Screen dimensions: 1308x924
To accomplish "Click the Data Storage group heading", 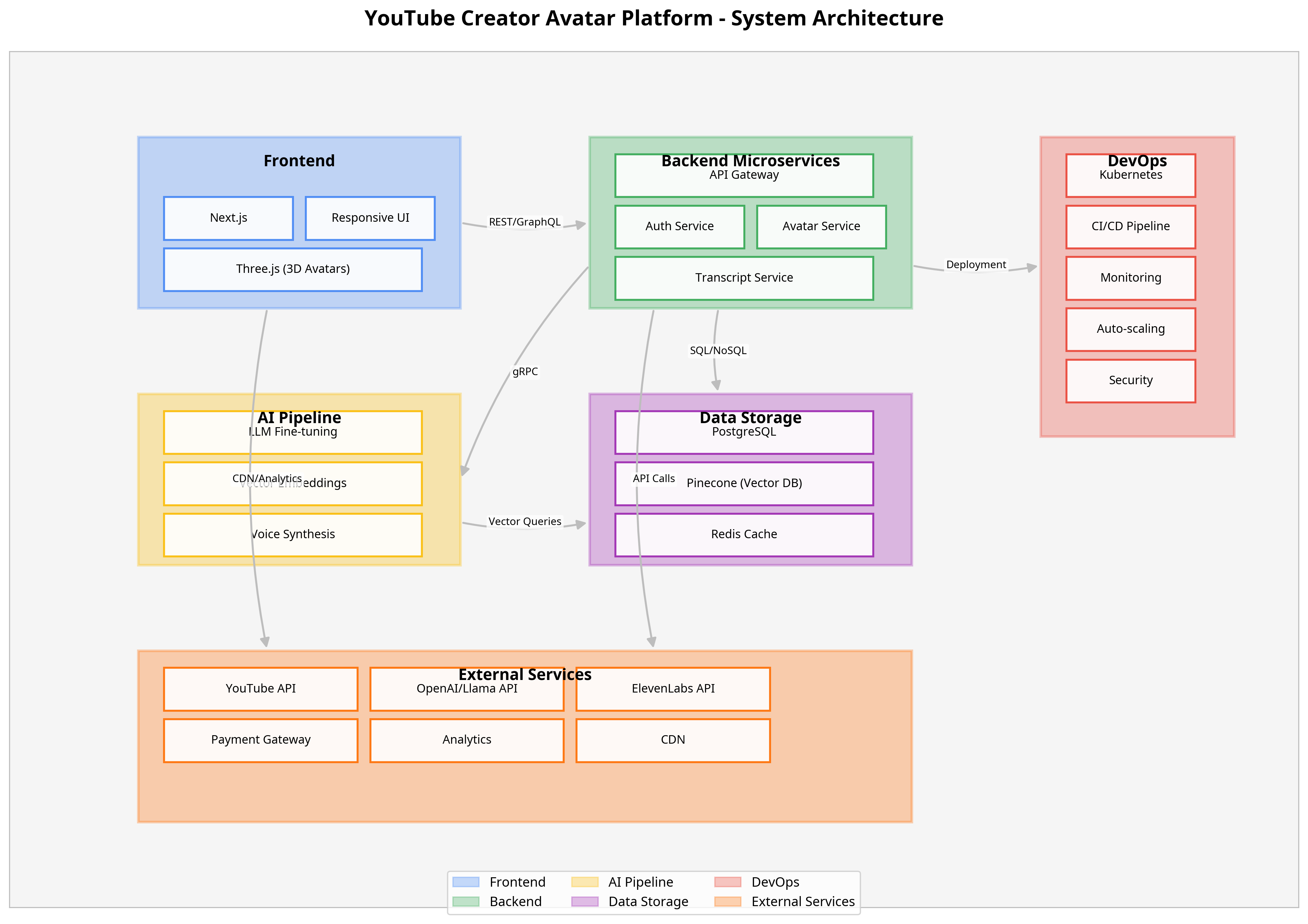I will 751,418.
